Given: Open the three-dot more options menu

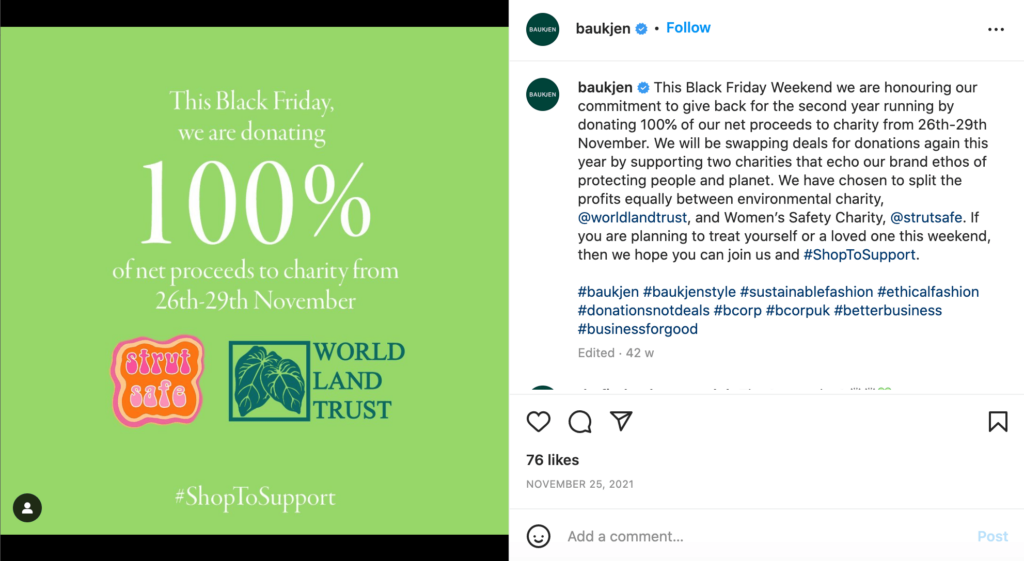Looking at the screenshot, I should [x=995, y=30].
